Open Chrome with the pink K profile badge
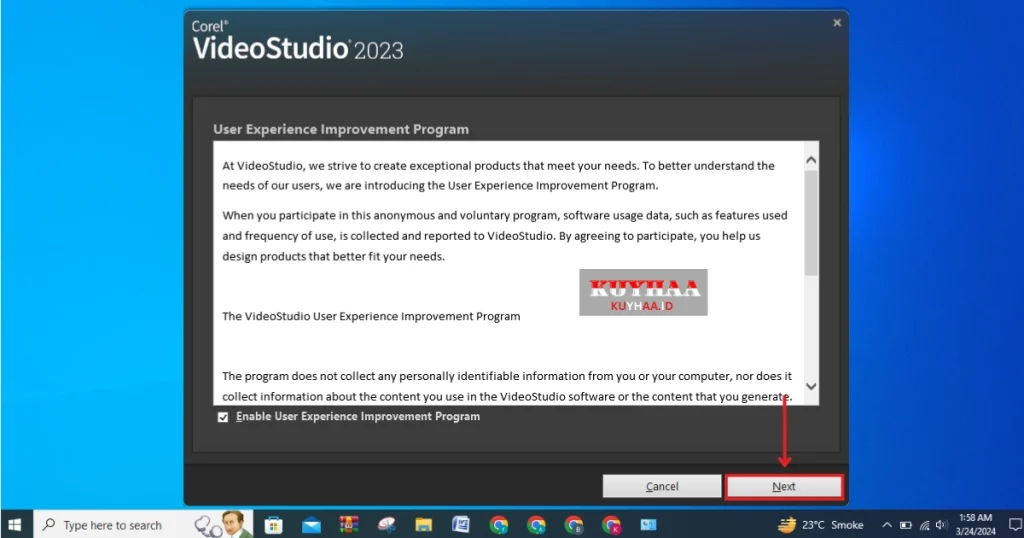Viewport: 1024px width, 538px height. (611, 525)
